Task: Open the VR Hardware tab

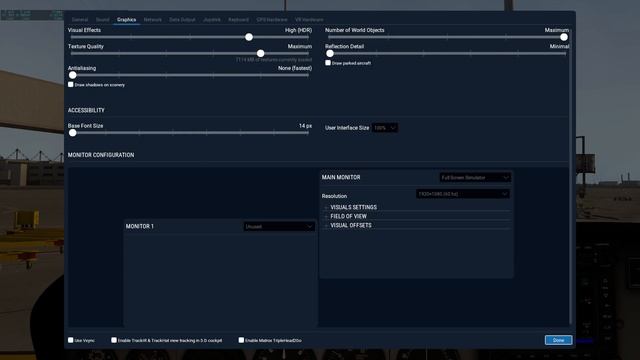Action: pos(309,20)
